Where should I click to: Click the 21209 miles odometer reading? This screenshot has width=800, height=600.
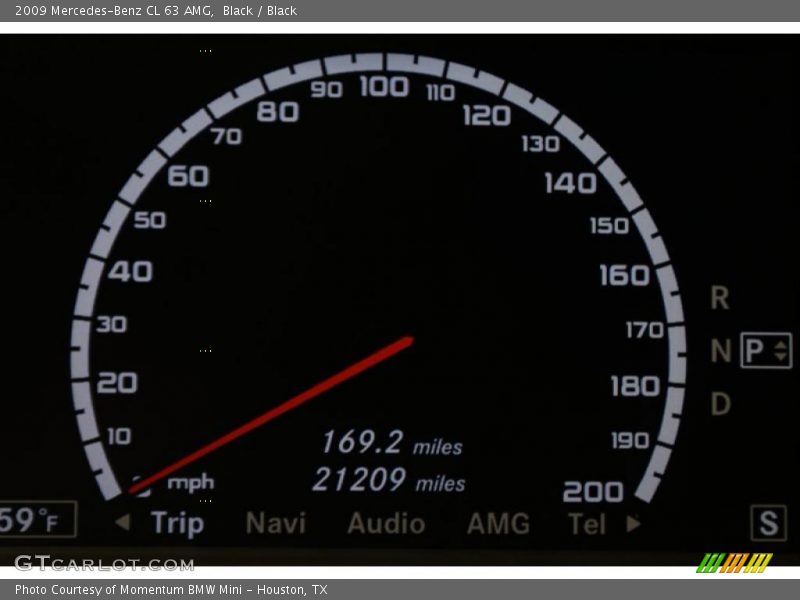pos(388,481)
